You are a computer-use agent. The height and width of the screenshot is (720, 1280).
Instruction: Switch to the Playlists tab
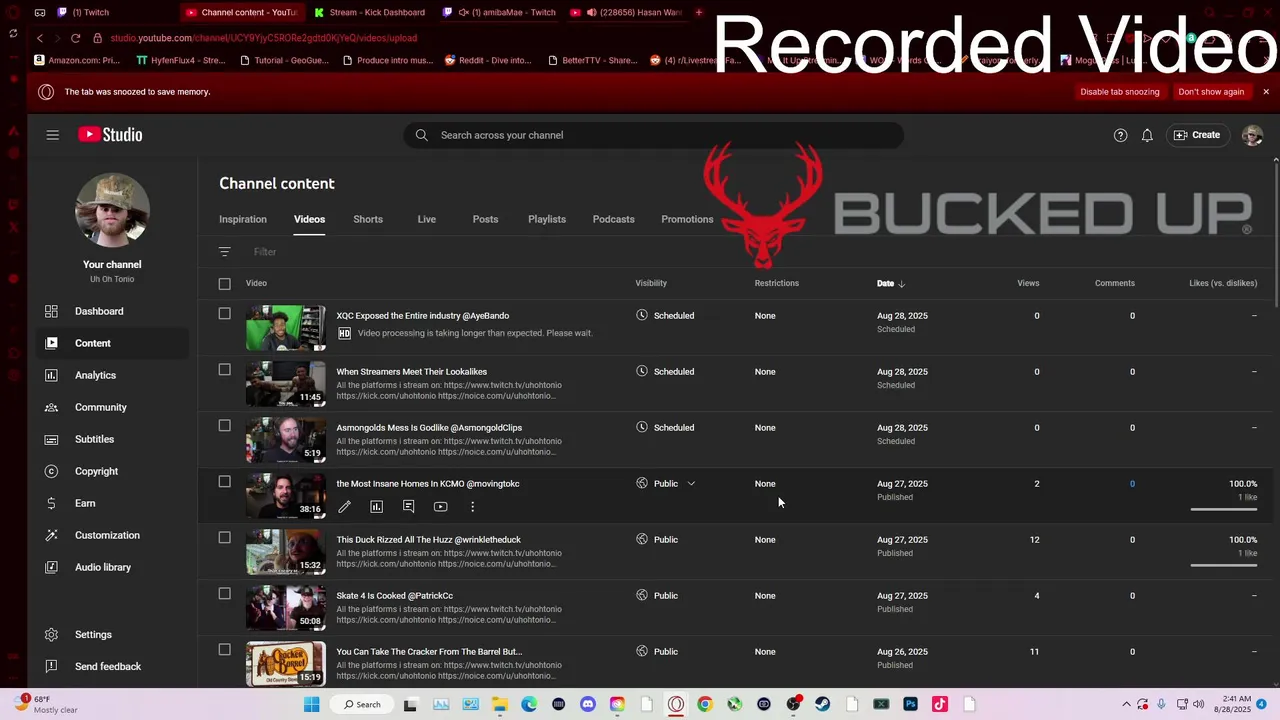pos(547,219)
